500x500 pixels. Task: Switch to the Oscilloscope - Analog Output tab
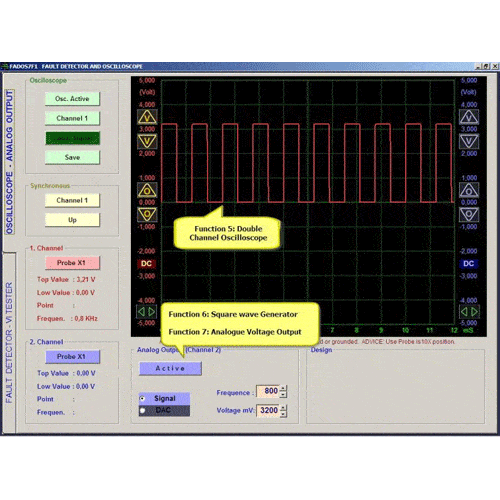(x=9, y=162)
